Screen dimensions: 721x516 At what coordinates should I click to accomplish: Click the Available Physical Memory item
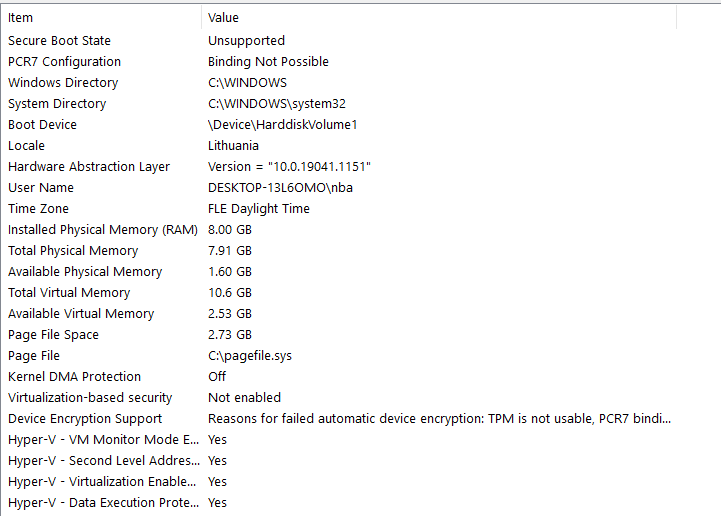(85, 272)
